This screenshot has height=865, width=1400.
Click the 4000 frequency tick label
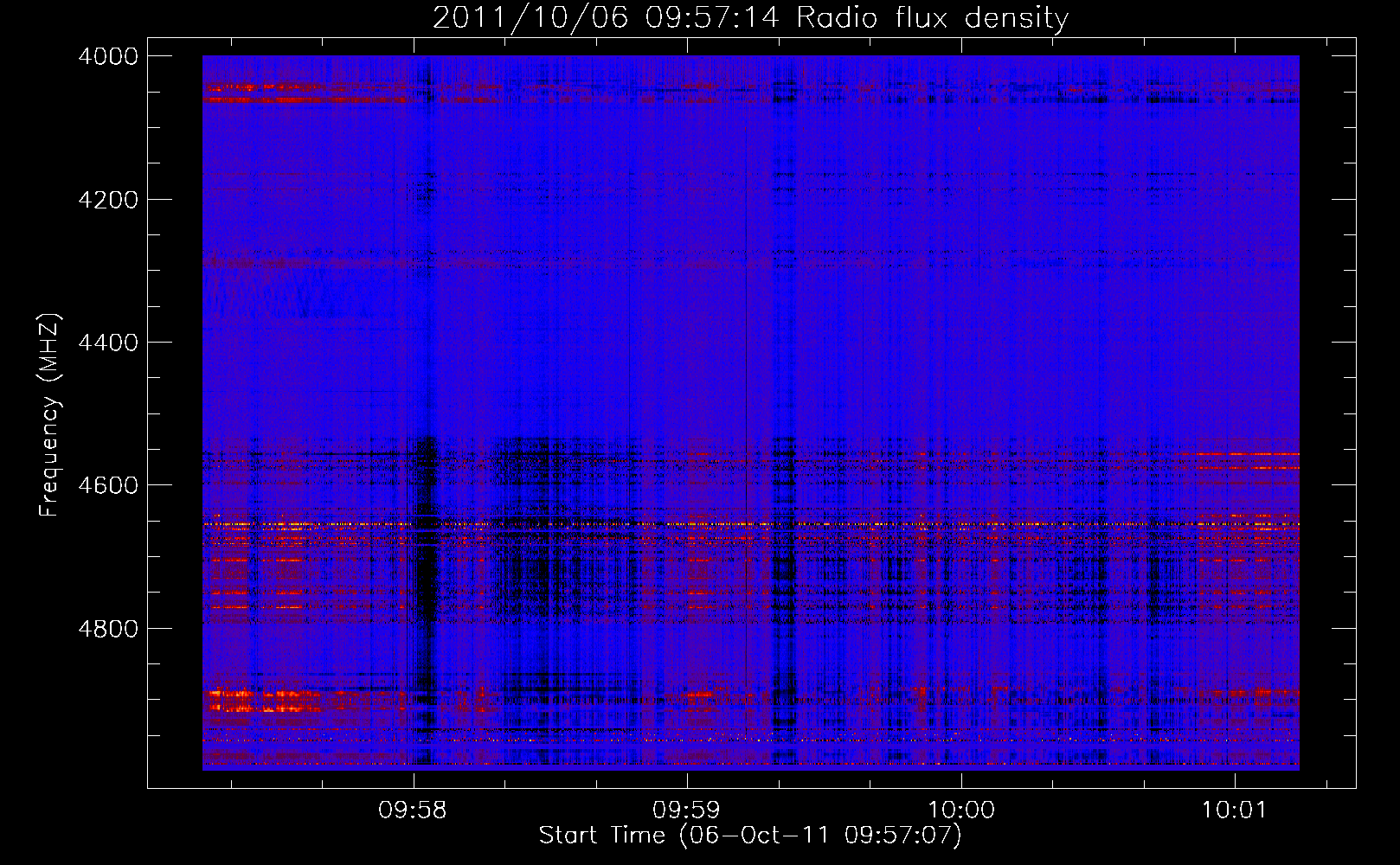(x=108, y=56)
